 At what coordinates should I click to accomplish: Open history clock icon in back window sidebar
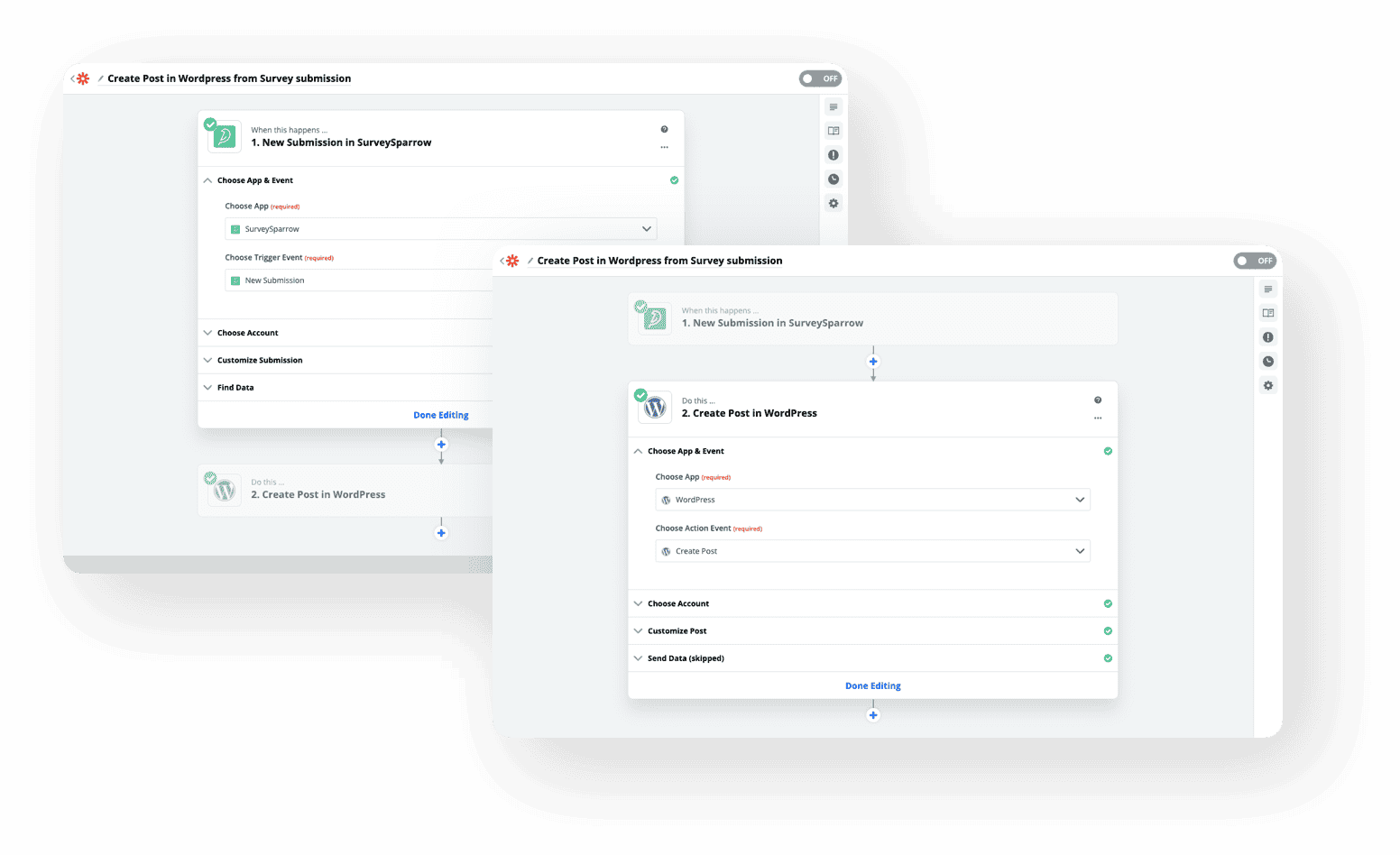point(834,179)
